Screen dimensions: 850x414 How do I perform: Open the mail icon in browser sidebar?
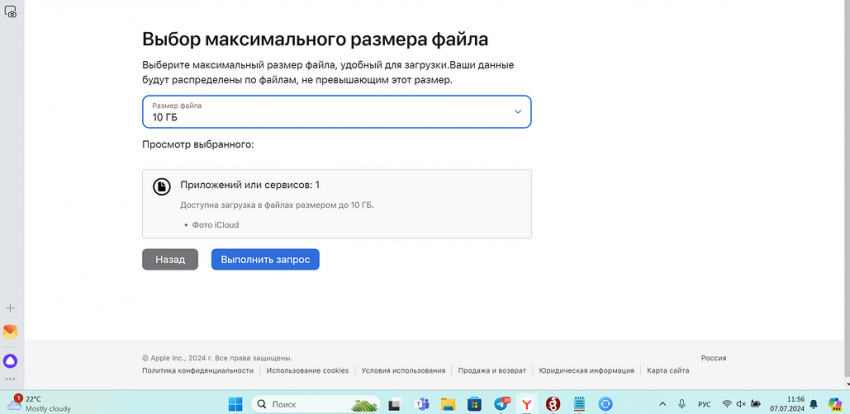tap(11, 332)
